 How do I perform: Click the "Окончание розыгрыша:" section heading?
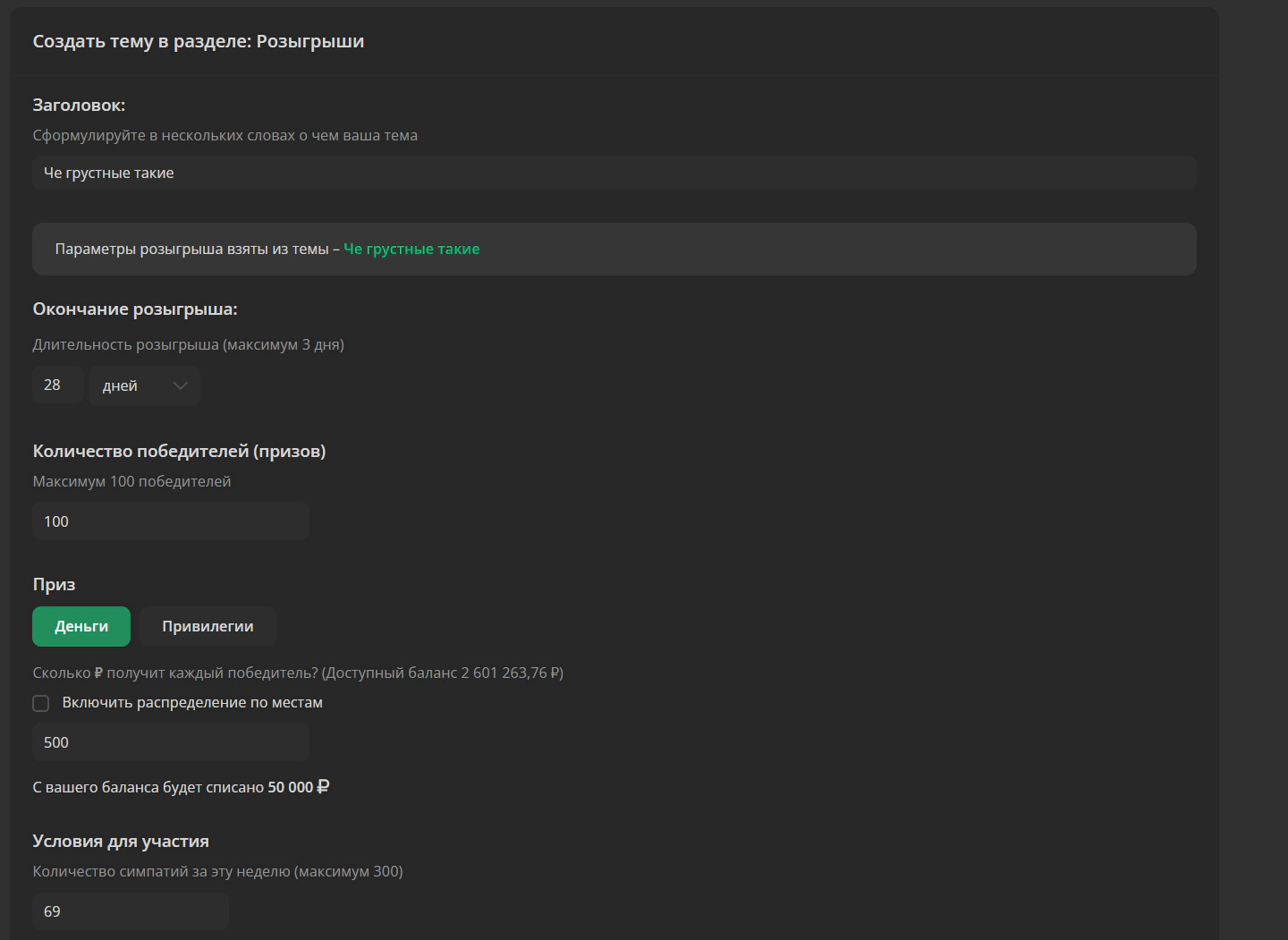coord(135,309)
